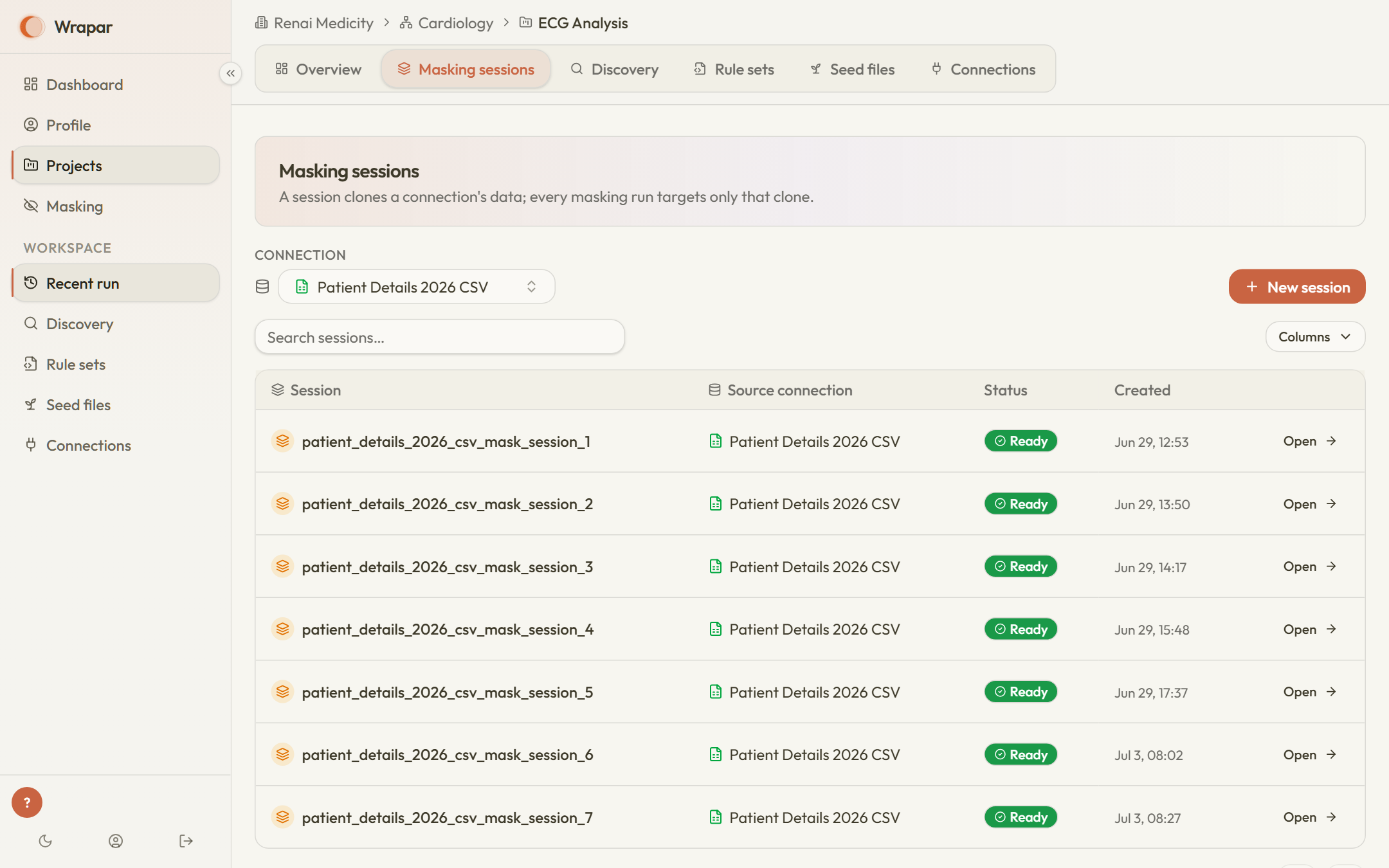Viewport: 1389px width, 868px height.
Task: Click session_5 layers icon
Action: pos(282,692)
